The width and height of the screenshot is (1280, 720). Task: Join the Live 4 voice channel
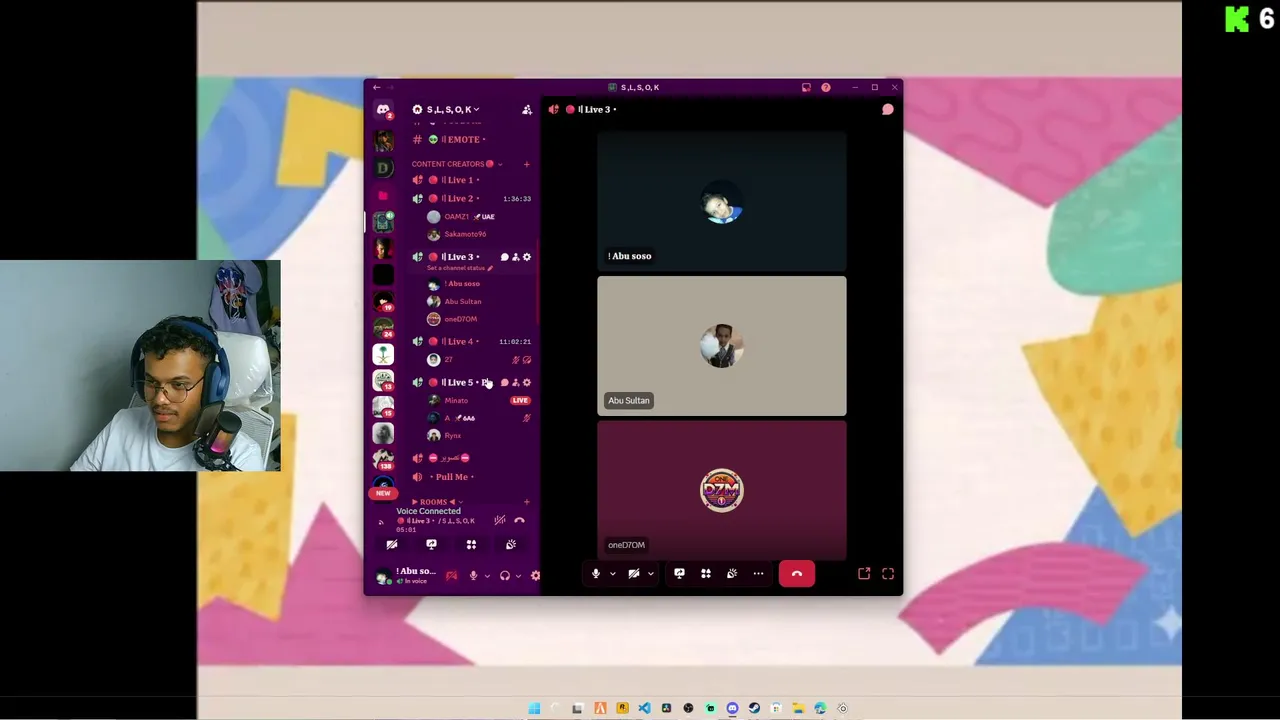(x=470, y=341)
